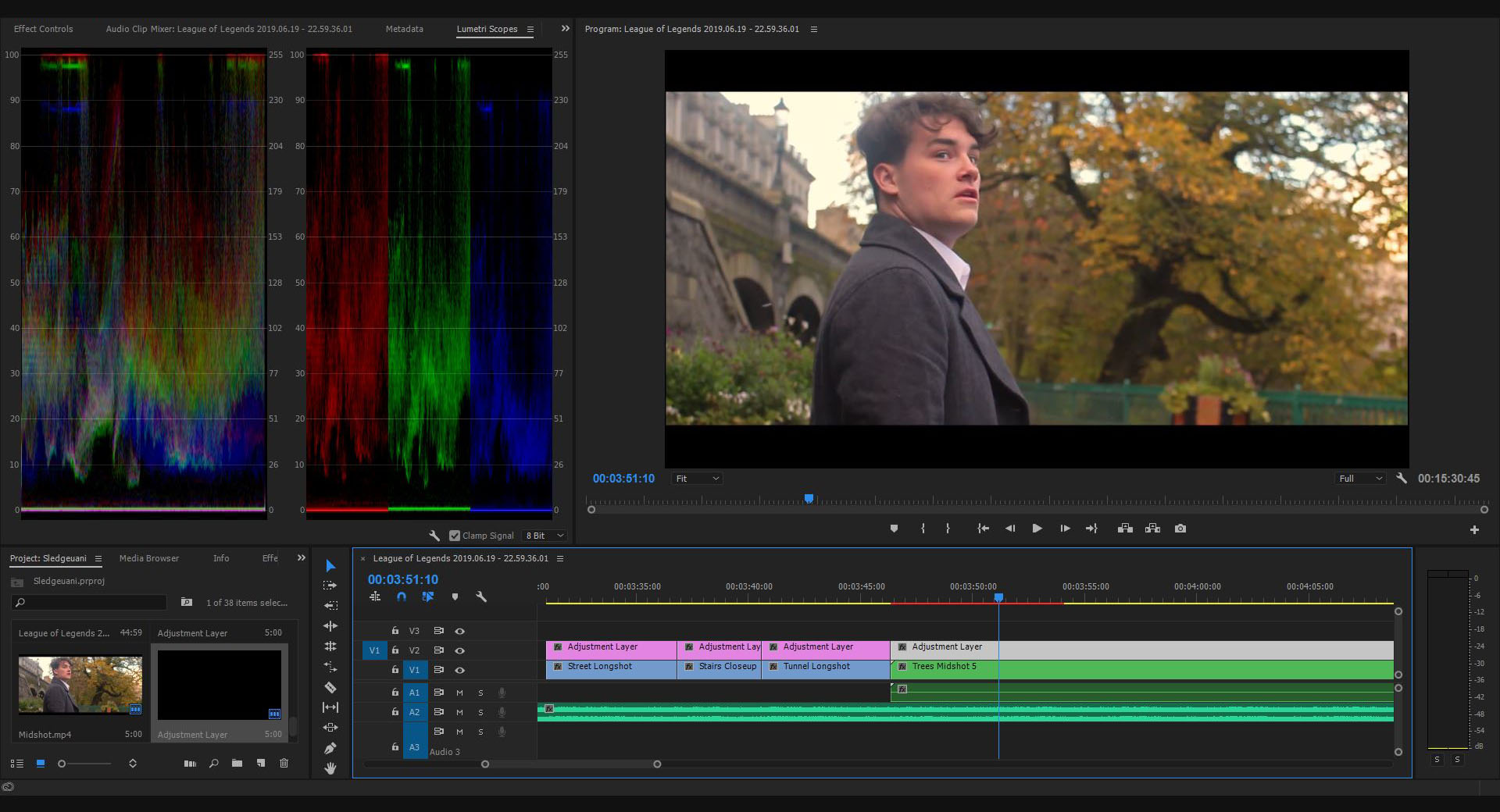Click the trash icon in Project panel
This screenshot has width=1500, height=812.
pos(284,763)
